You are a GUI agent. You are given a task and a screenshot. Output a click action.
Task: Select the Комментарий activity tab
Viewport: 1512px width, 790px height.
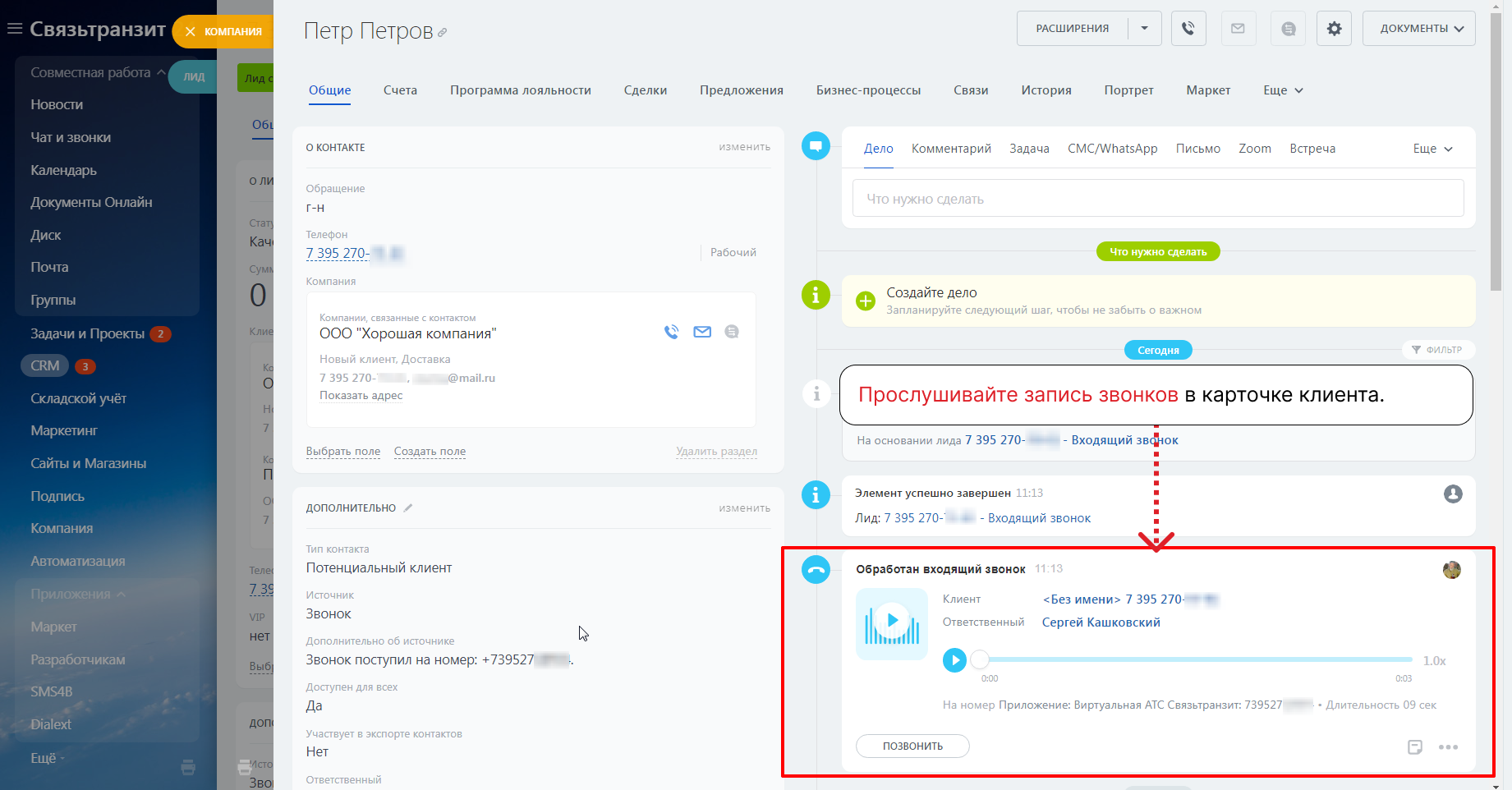pyautogui.click(x=951, y=149)
